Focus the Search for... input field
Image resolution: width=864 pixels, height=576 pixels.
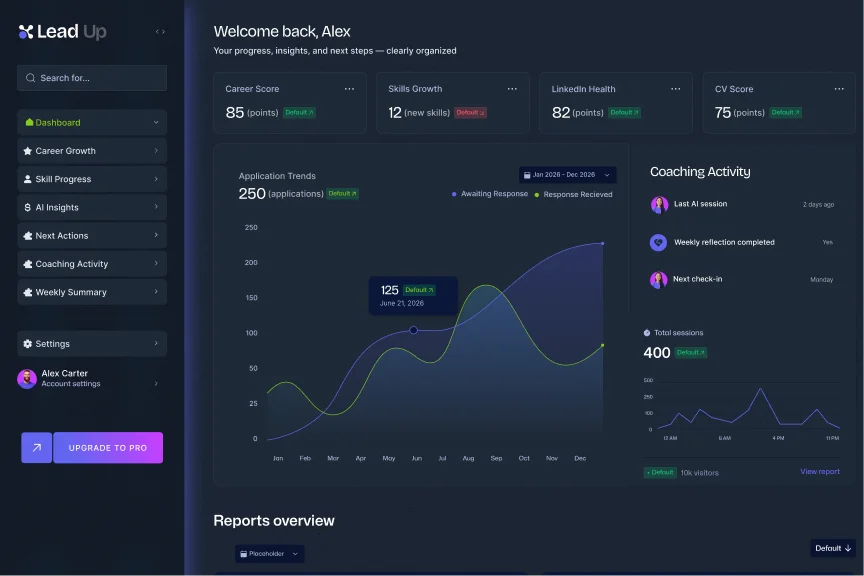92,78
